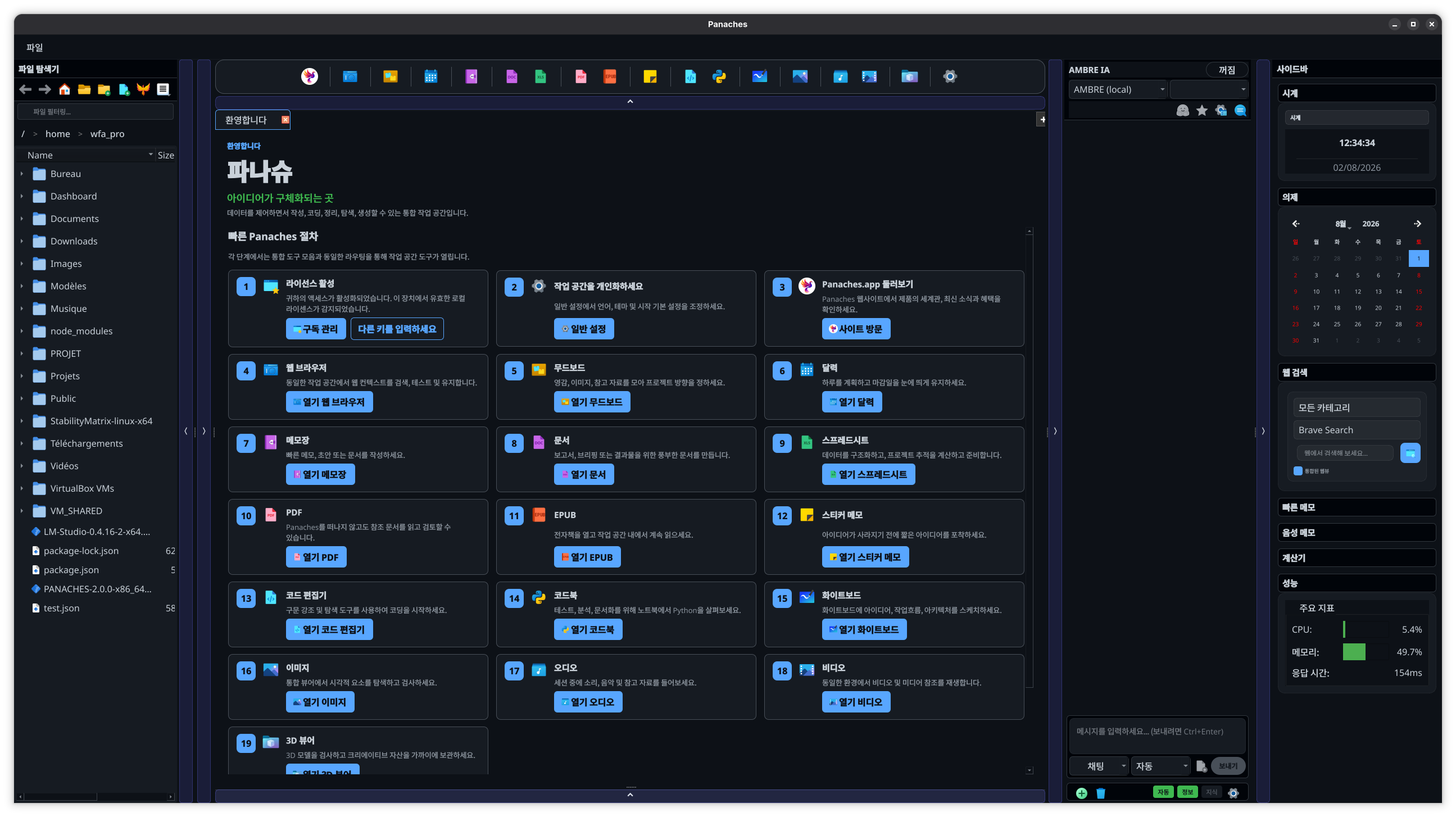Expand the Documents folder in the tree
The image size is (1456, 817).
(x=22, y=219)
